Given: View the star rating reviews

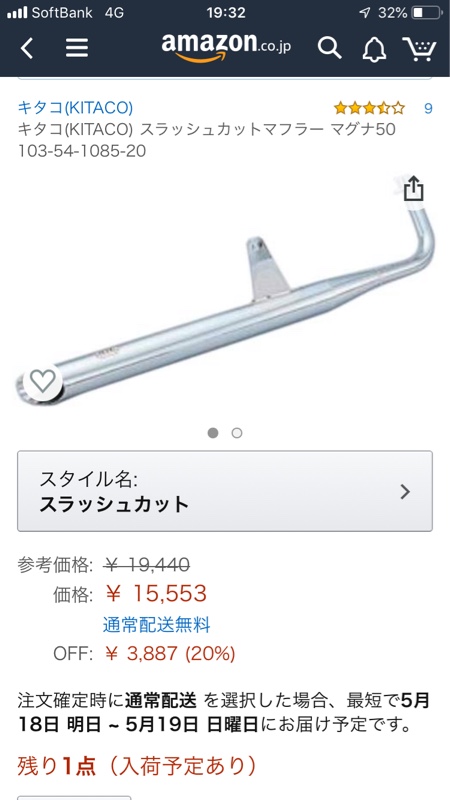Looking at the screenshot, I should [369, 108].
